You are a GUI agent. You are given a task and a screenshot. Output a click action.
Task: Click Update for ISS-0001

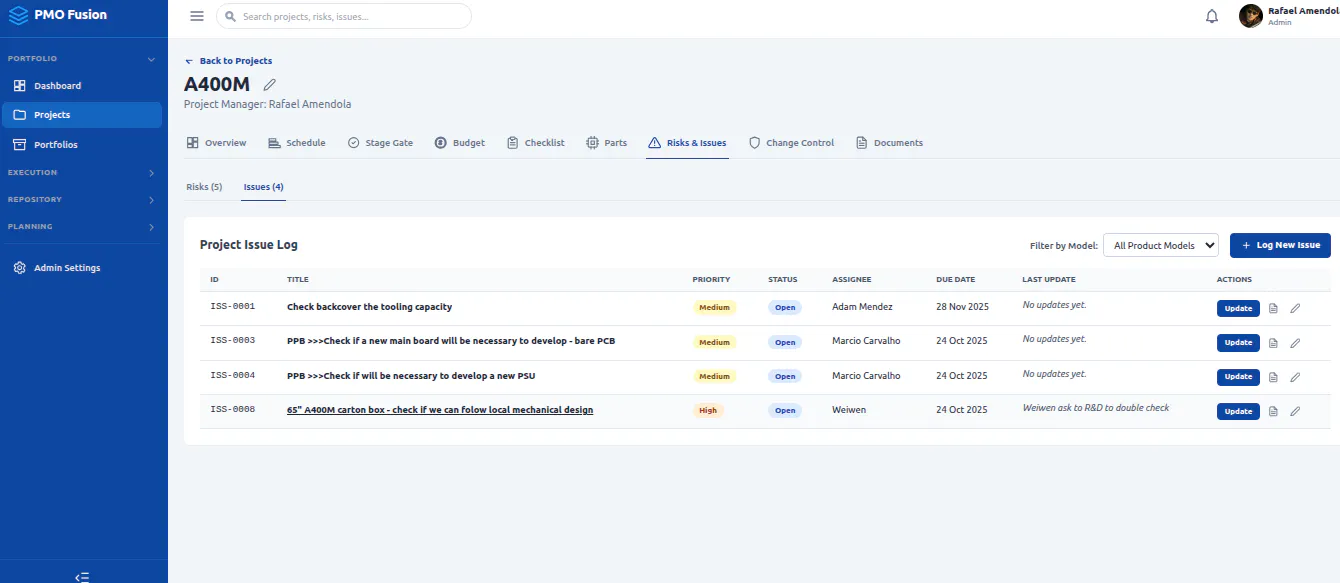click(x=1238, y=308)
